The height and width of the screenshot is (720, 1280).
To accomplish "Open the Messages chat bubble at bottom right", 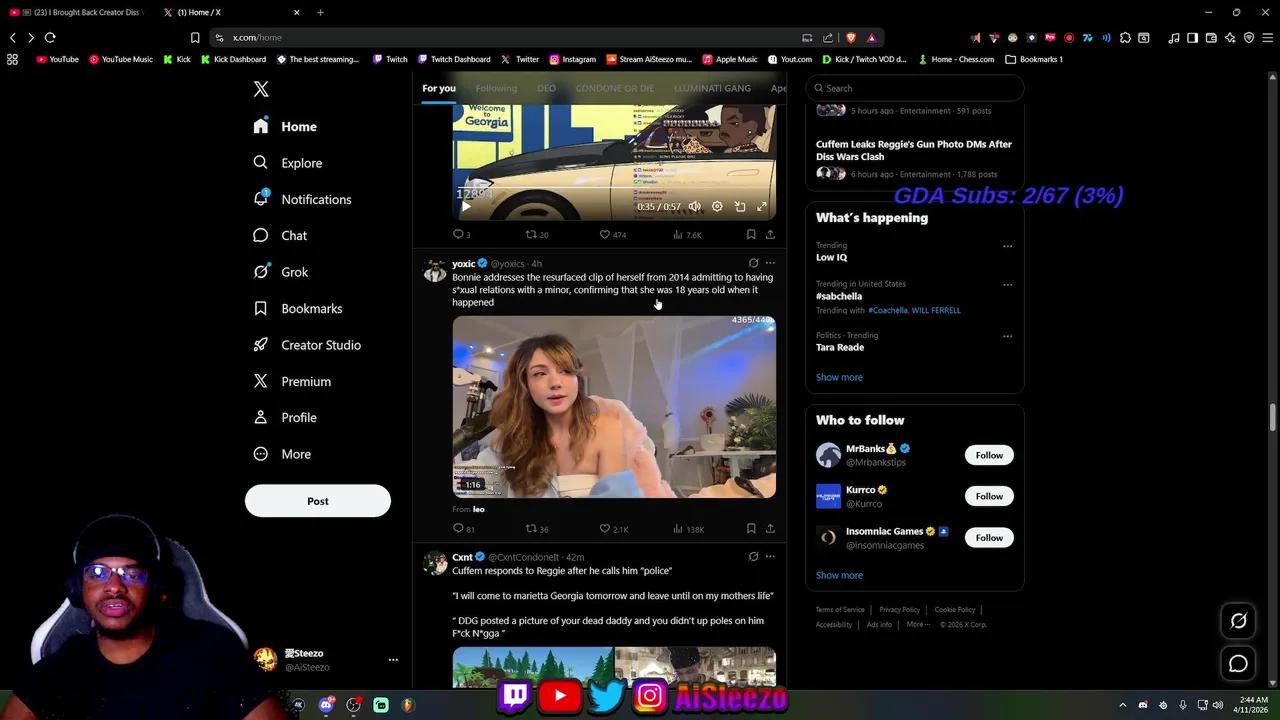I will pyautogui.click(x=1238, y=663).
